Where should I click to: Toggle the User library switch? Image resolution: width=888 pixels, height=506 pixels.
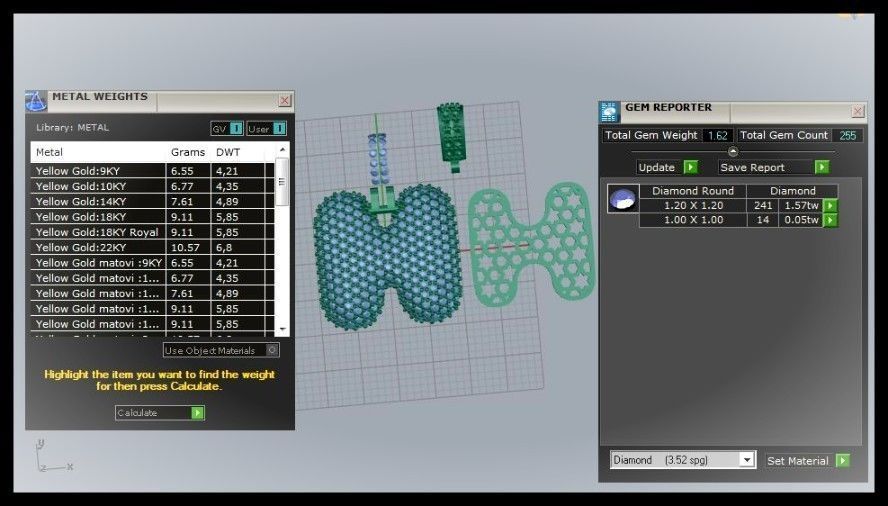tap(266, 129)
